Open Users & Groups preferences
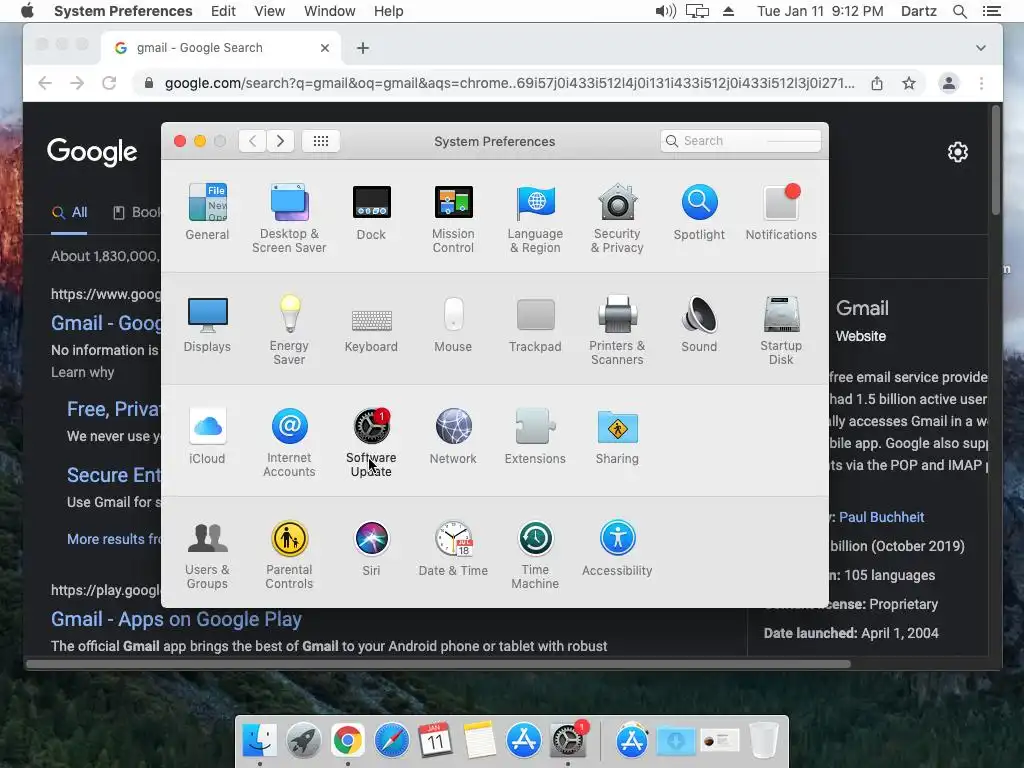 (207, 554)
